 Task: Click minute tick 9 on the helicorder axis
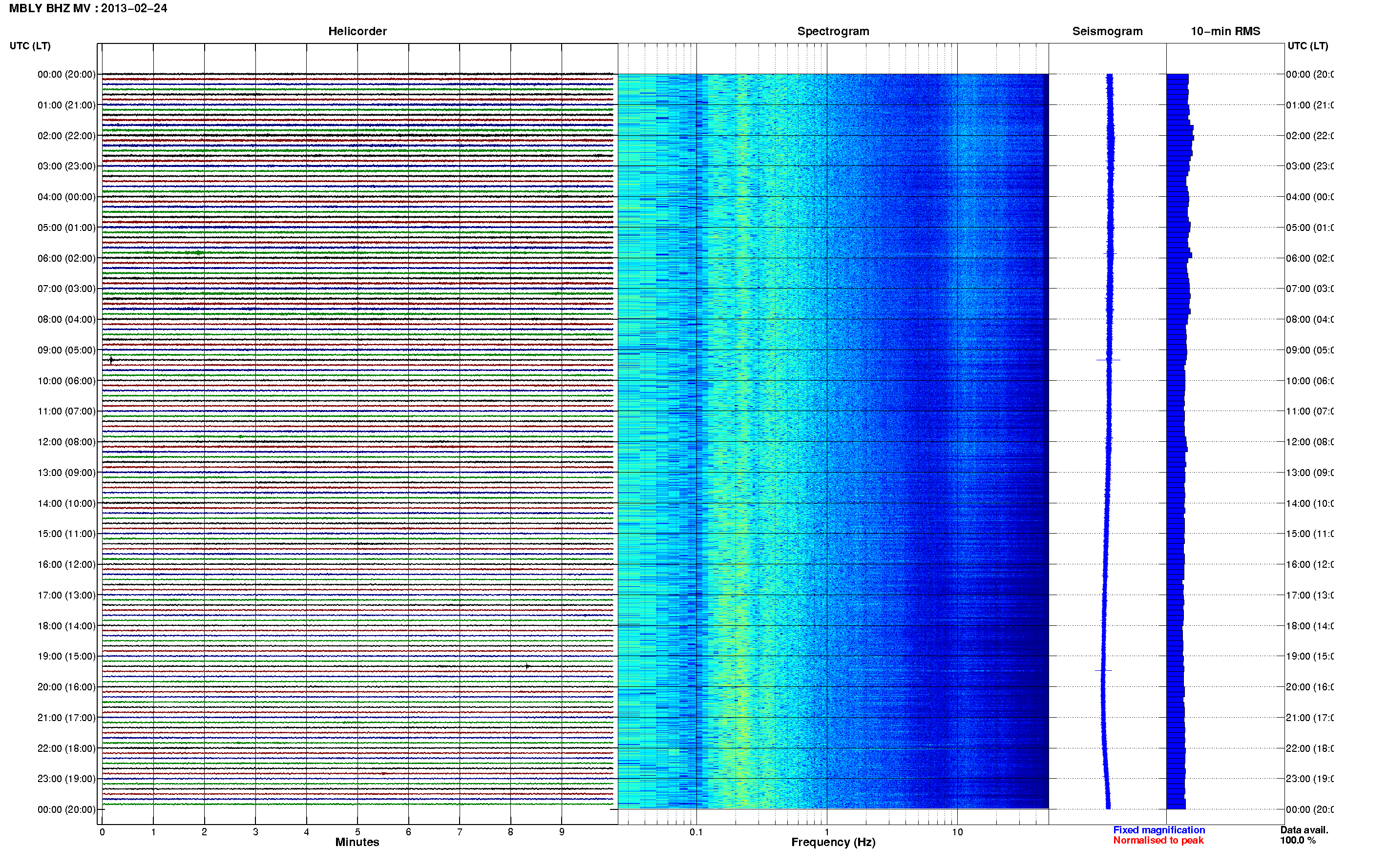pyautogui.click(x=562, y=831)
